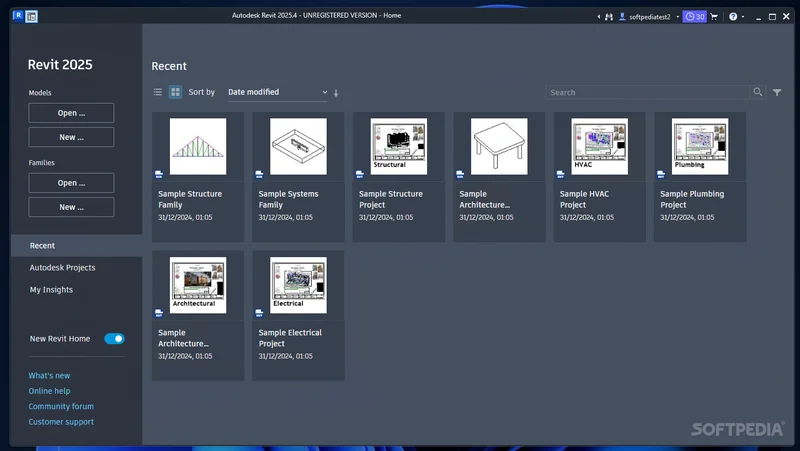Click the Sample Structure Project title text

(391, 199)
